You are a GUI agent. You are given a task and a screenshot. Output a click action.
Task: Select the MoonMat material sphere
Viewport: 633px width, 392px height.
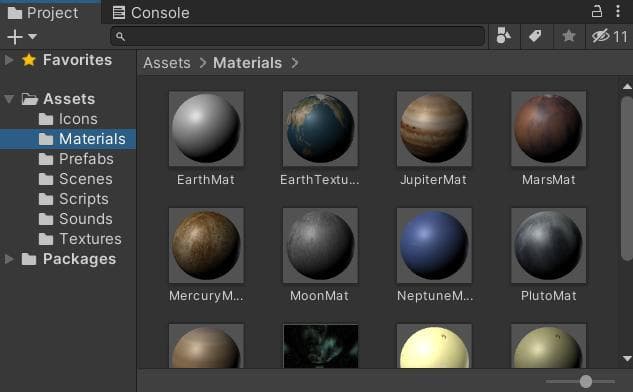(320, 245)
